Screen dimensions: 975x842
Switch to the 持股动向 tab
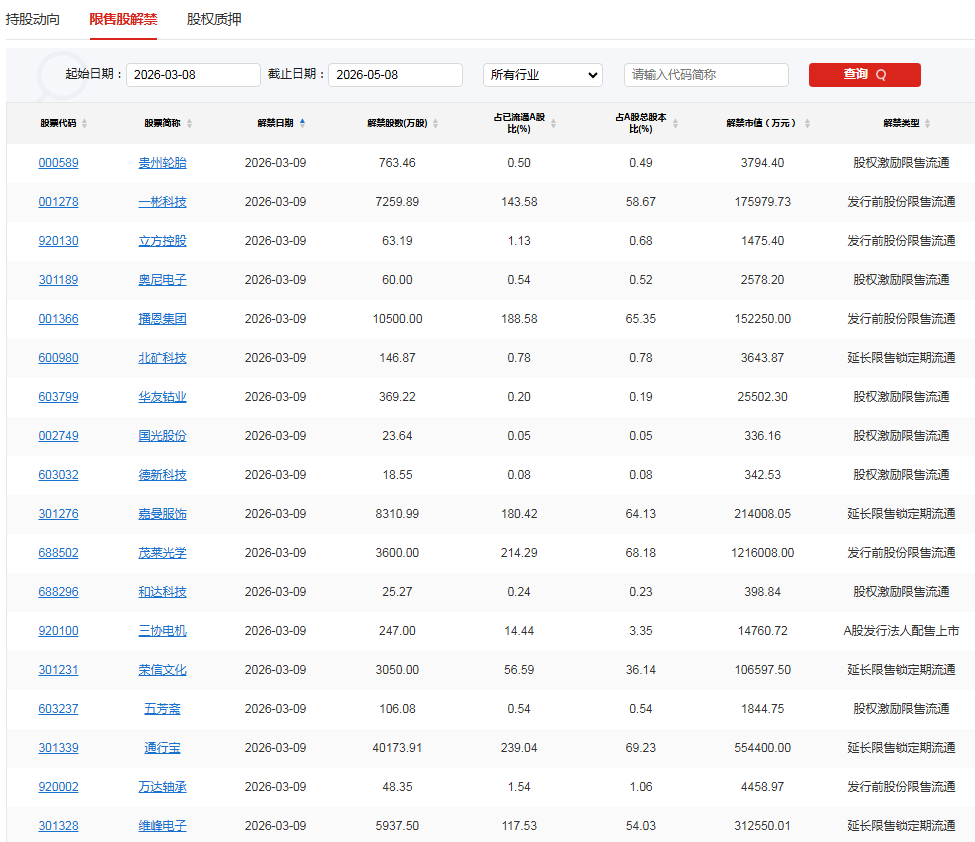[33, 19]
